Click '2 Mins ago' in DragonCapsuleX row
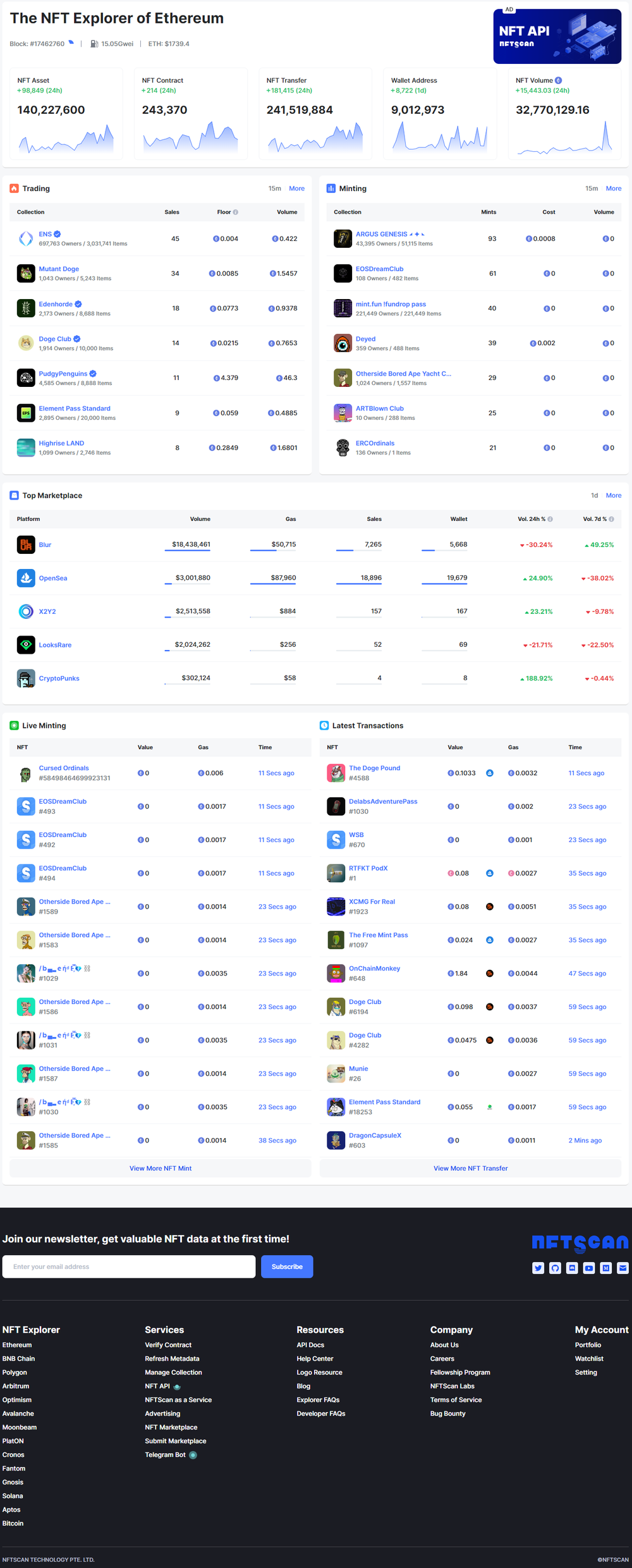Image resolution: width=632 pixels, height=1568 pixels. click(x=585, y=1141)
